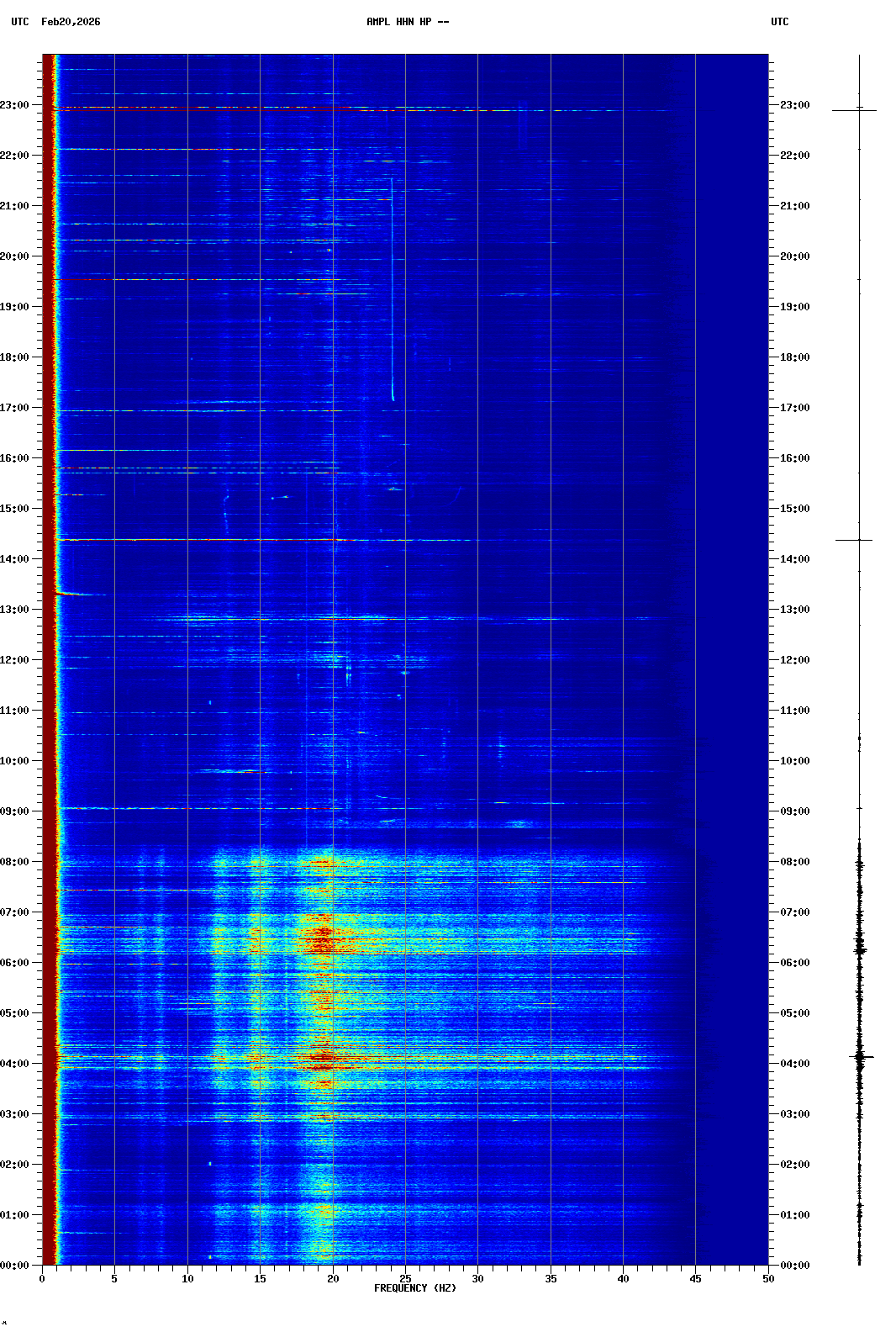
Task: Select the 14:00 label on right axis
Action: (794, 559)
